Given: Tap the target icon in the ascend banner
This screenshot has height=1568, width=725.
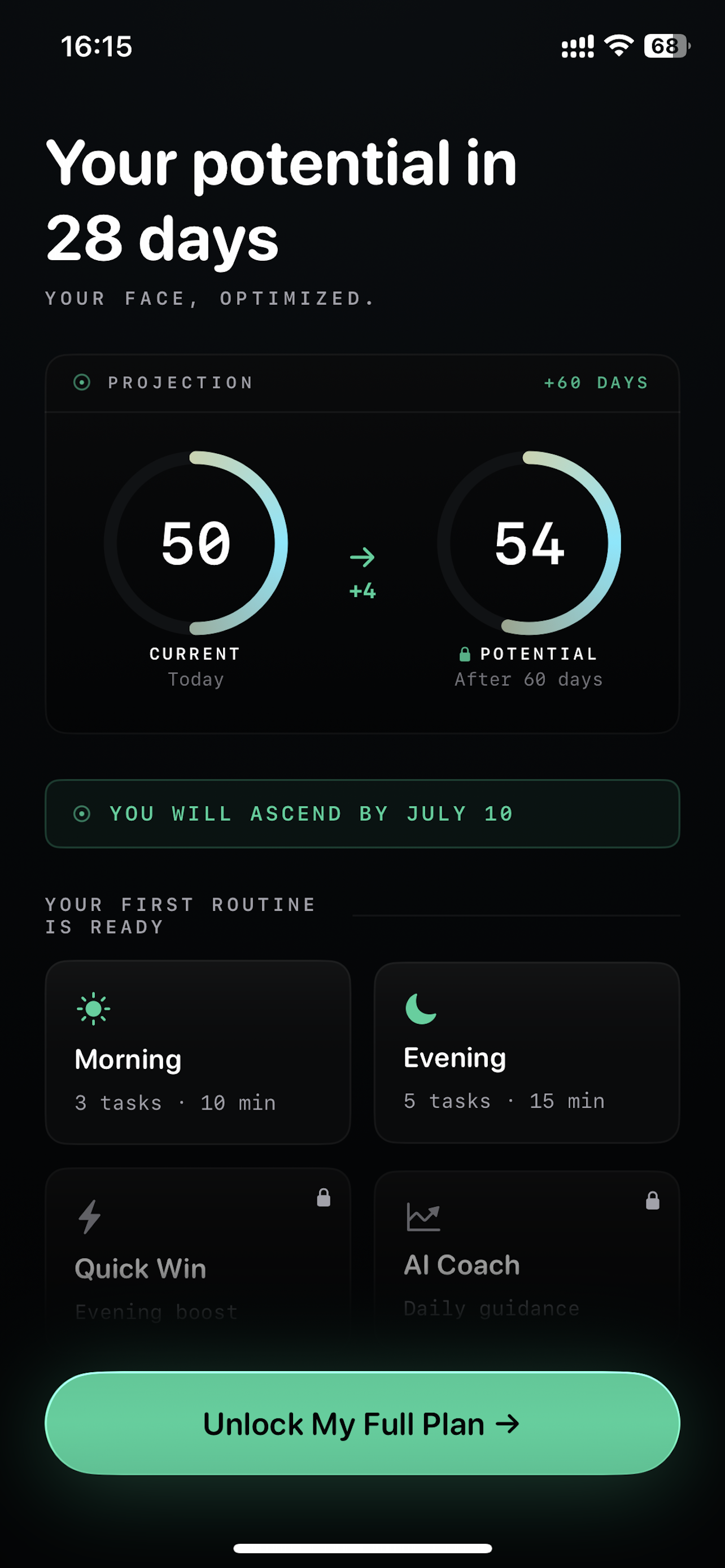Looking at the screenshot, I should [x=81, y=814].
